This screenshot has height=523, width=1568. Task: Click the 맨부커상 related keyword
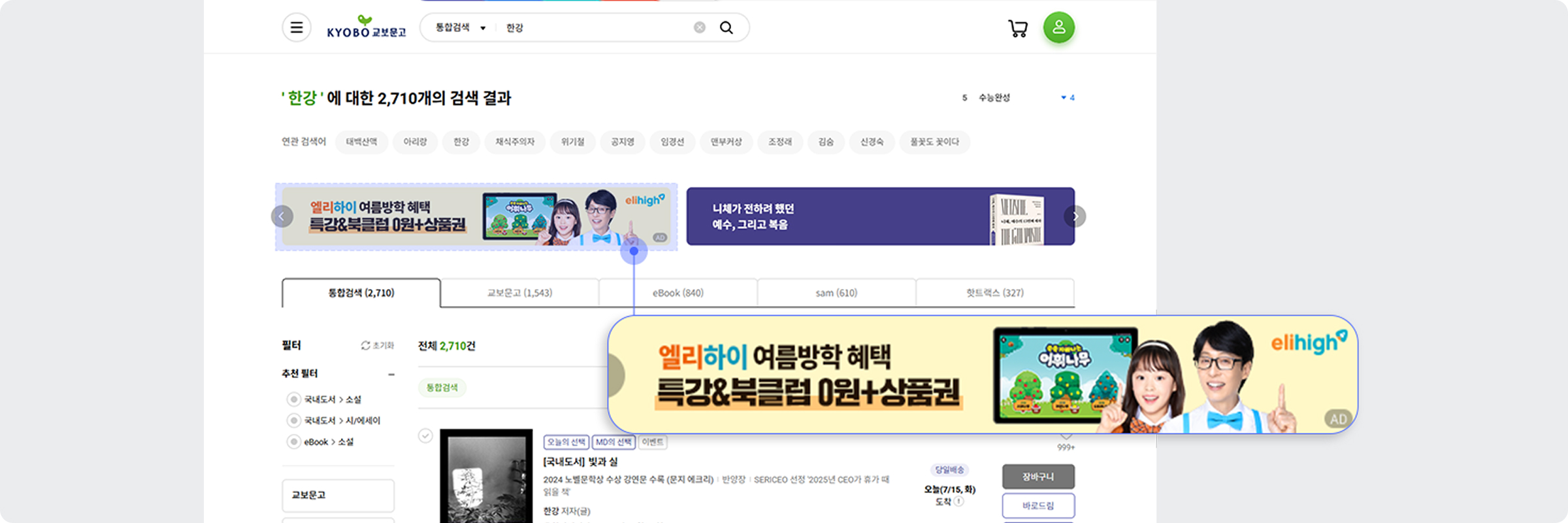coord(727,142)
